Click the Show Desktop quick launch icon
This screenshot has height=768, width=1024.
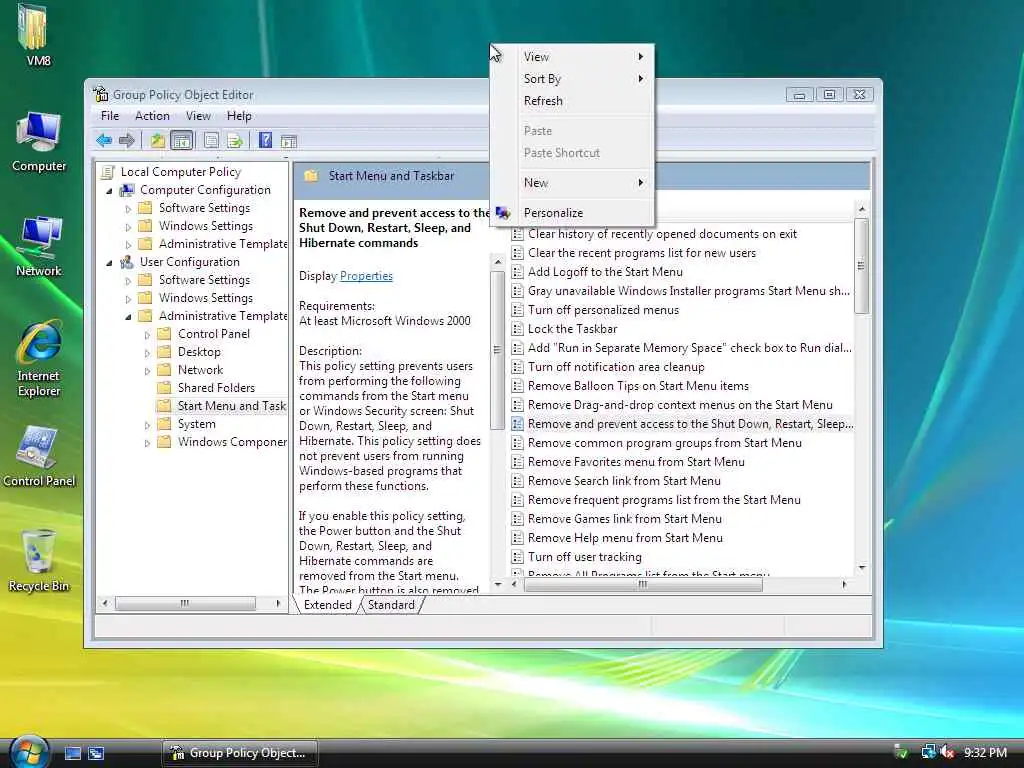72,753
